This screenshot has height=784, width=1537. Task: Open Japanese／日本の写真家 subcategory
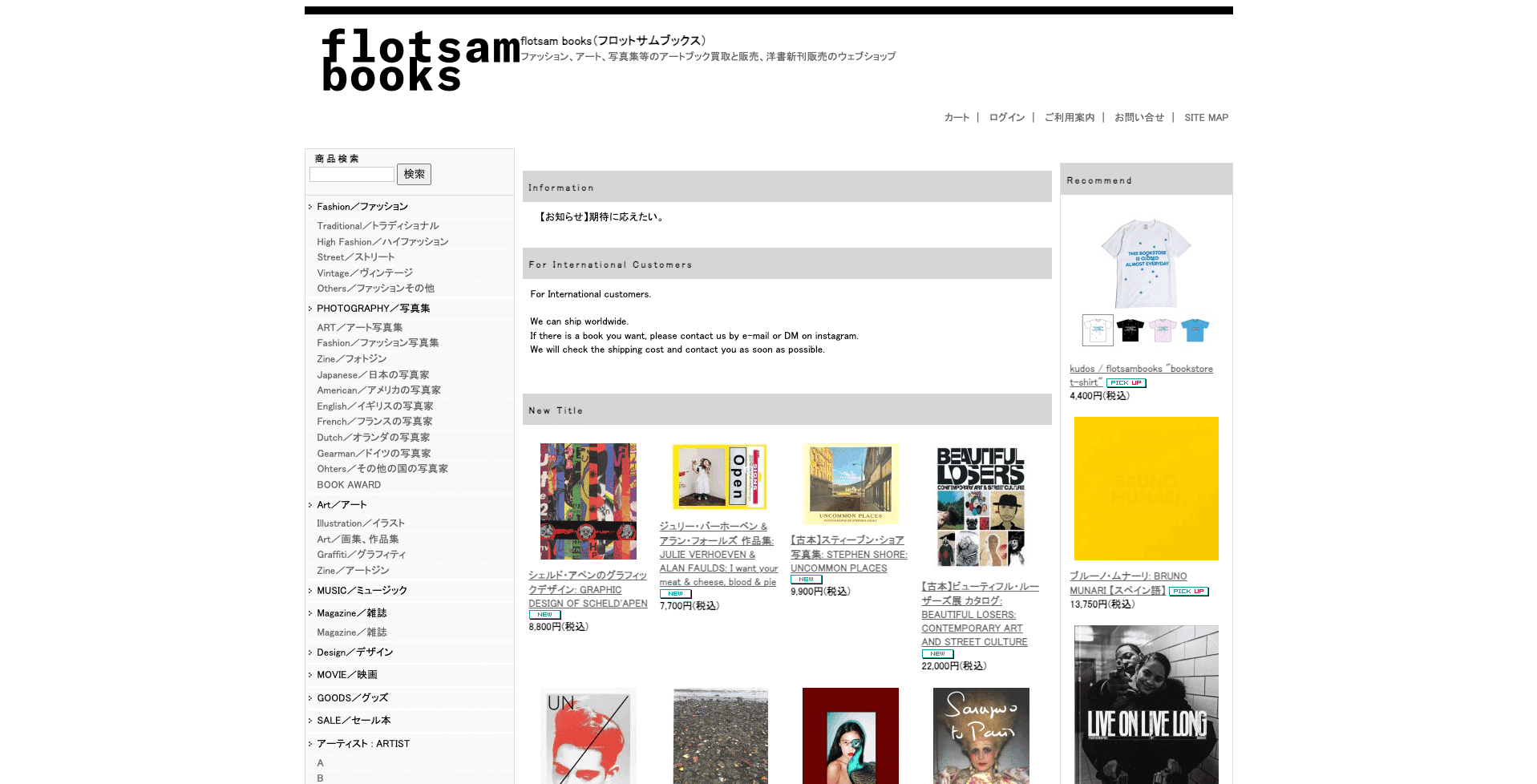tap(373, 375)
